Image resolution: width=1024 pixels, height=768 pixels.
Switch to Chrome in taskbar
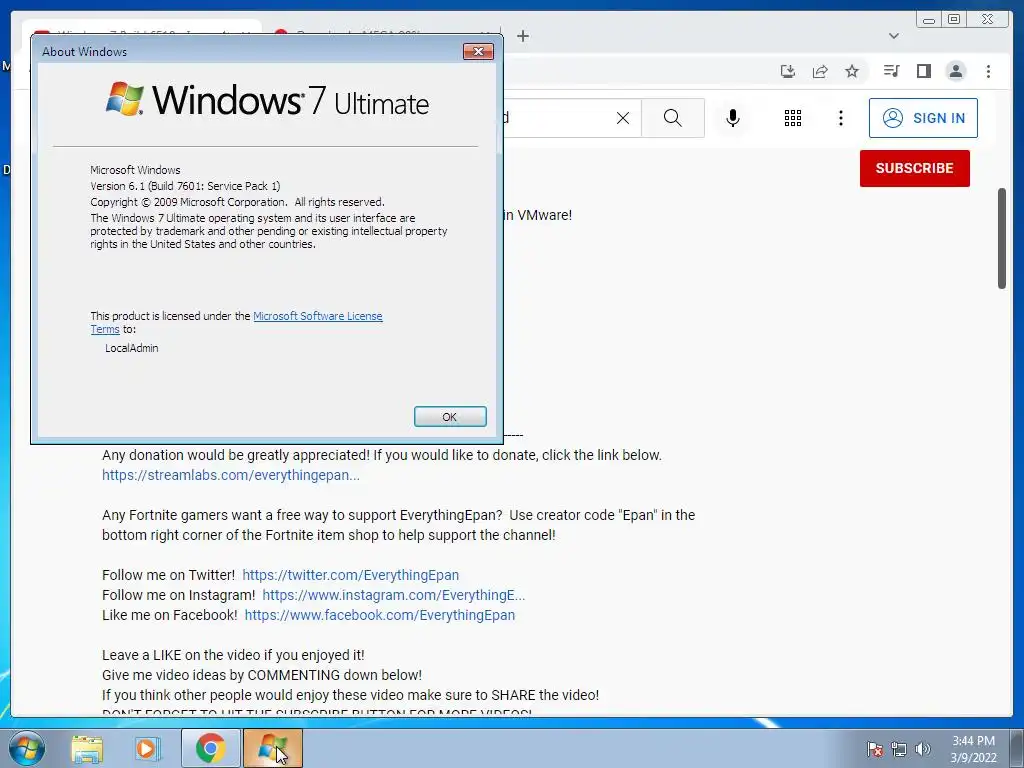[x=210, y=748]
